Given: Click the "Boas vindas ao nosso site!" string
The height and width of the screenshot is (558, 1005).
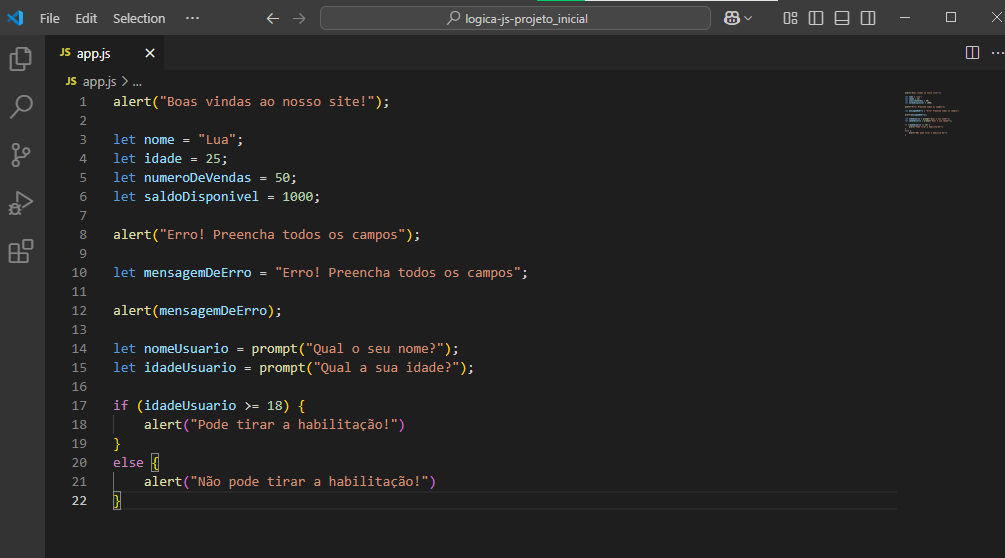Looking at the screenshot, I should [x=267, y=101].
